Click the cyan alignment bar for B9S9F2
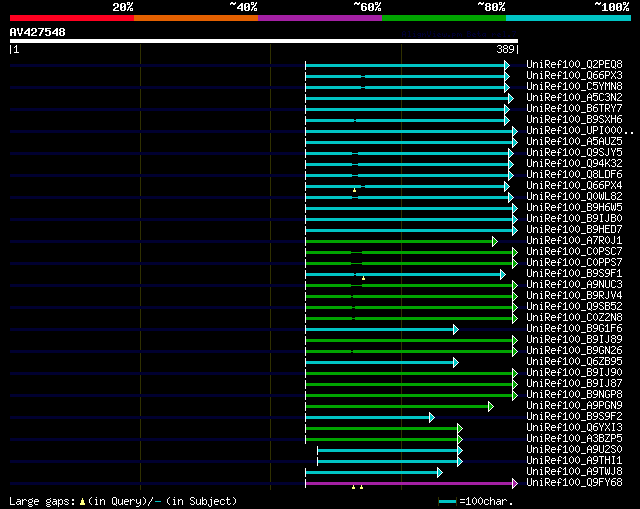640x509 pixels. pos(366,417)
